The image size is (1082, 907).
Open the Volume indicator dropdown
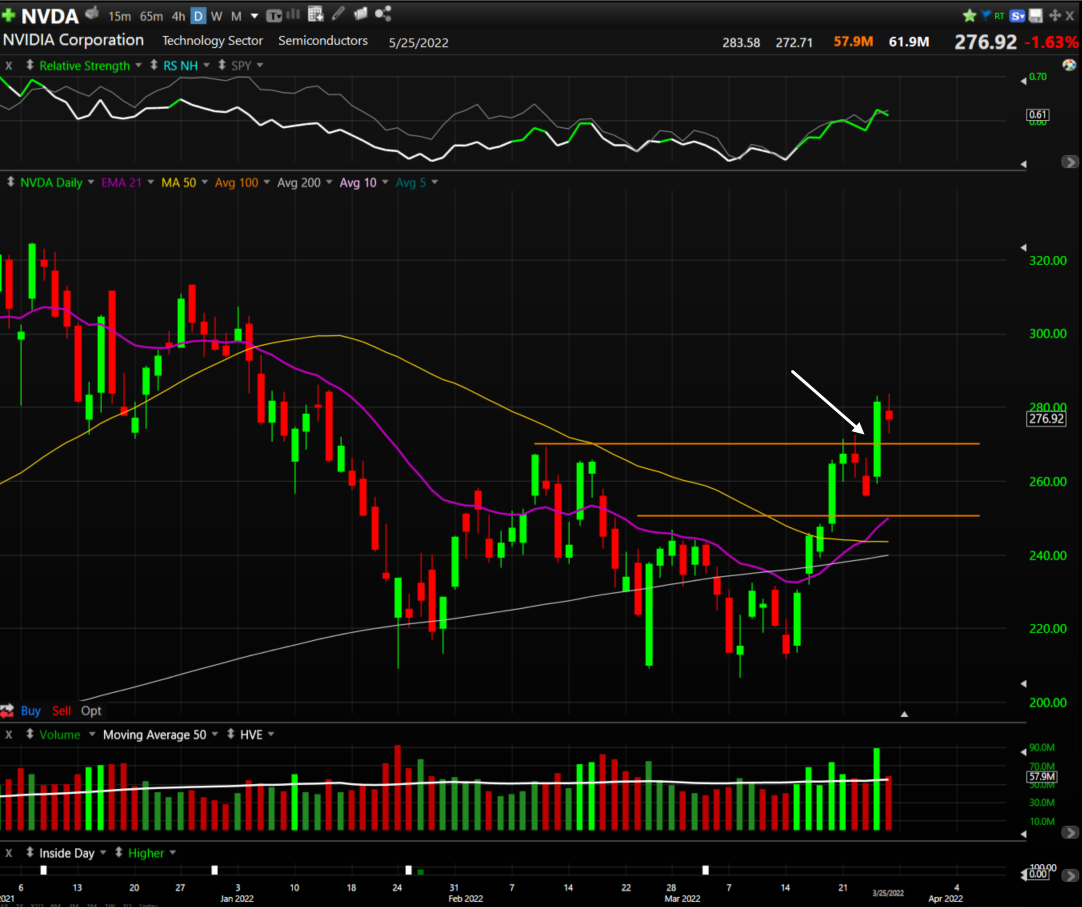pos(91,734)
